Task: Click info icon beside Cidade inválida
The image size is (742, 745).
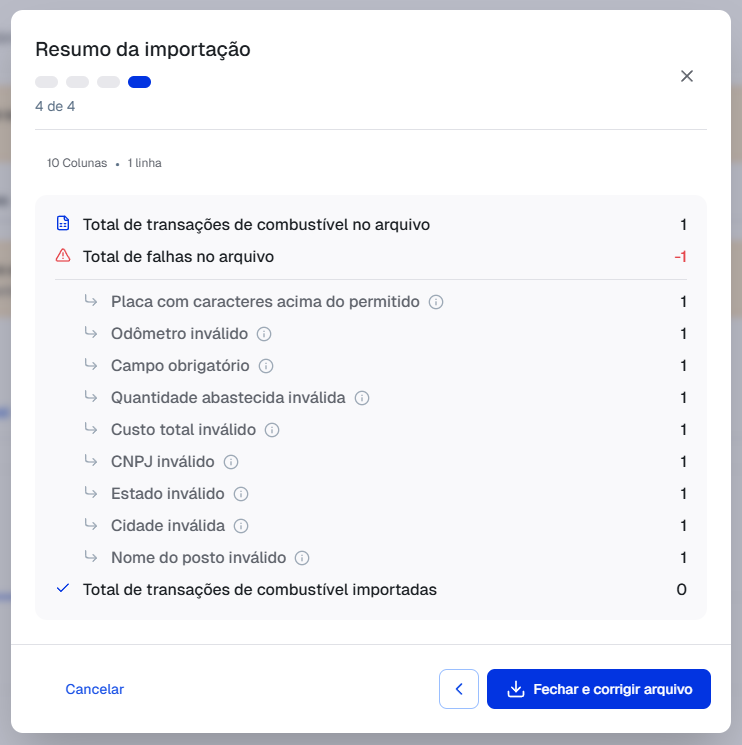Action: coord(241,526)
